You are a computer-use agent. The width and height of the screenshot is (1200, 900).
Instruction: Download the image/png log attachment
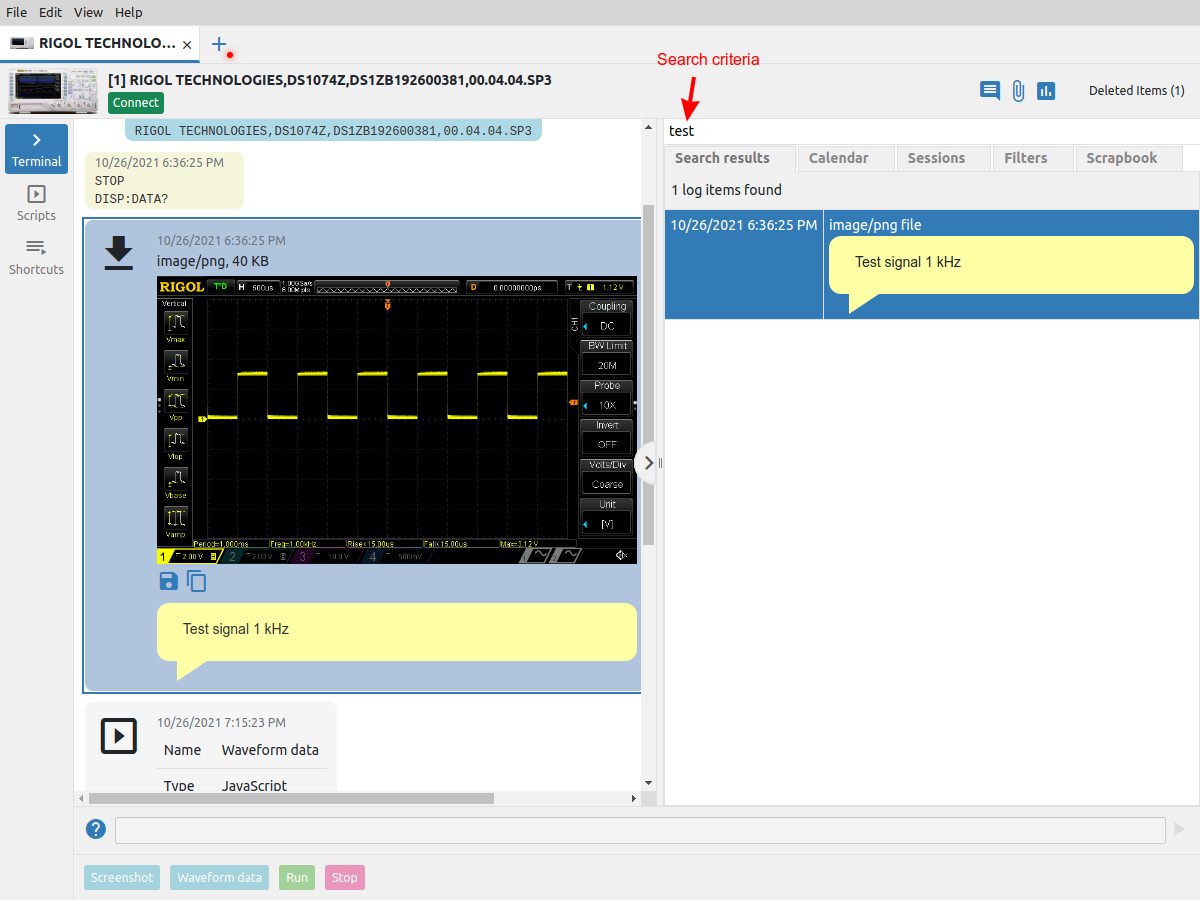click(119, 253)
